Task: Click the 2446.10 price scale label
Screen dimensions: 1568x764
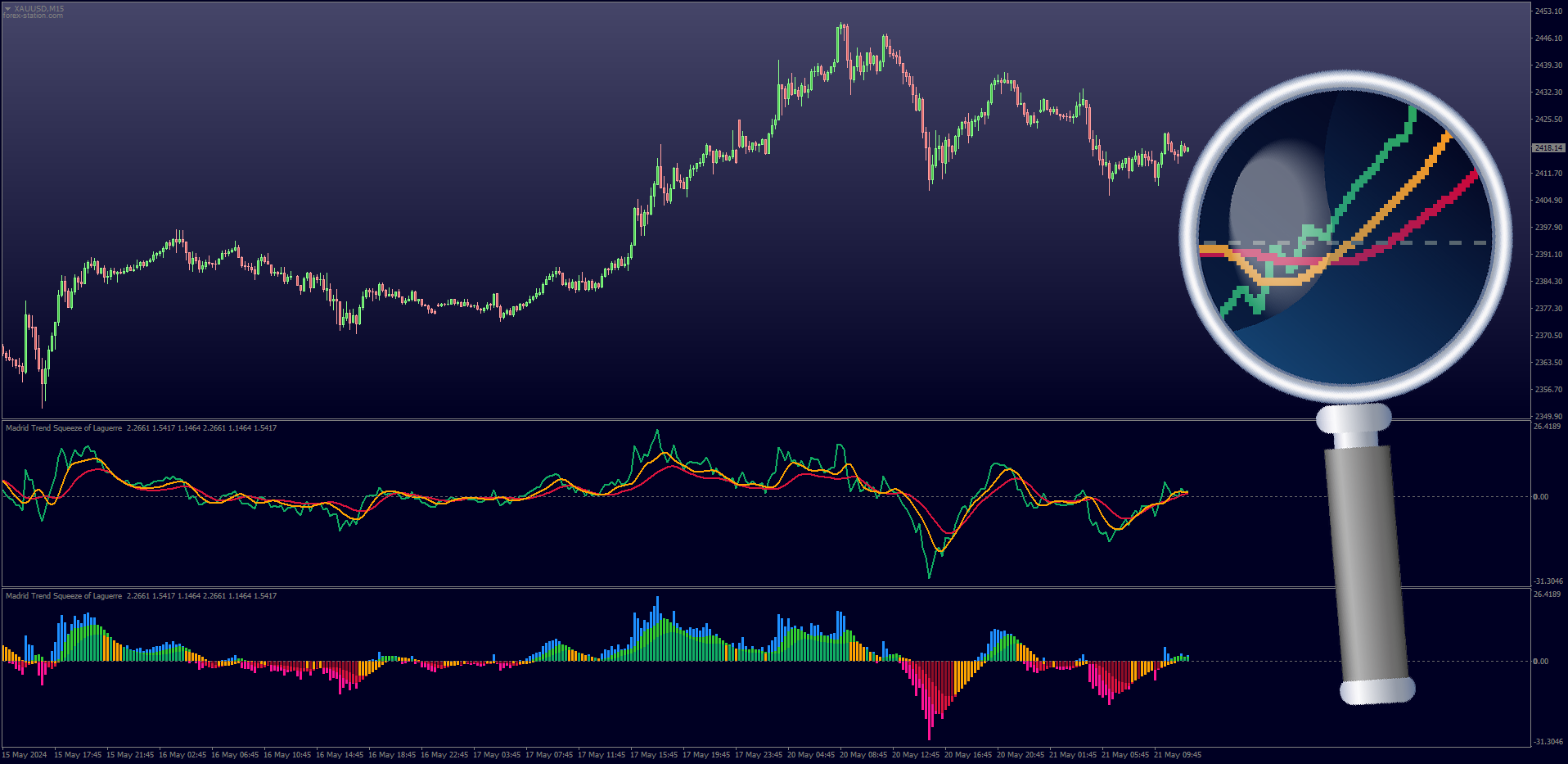Action: (1548, 38)
